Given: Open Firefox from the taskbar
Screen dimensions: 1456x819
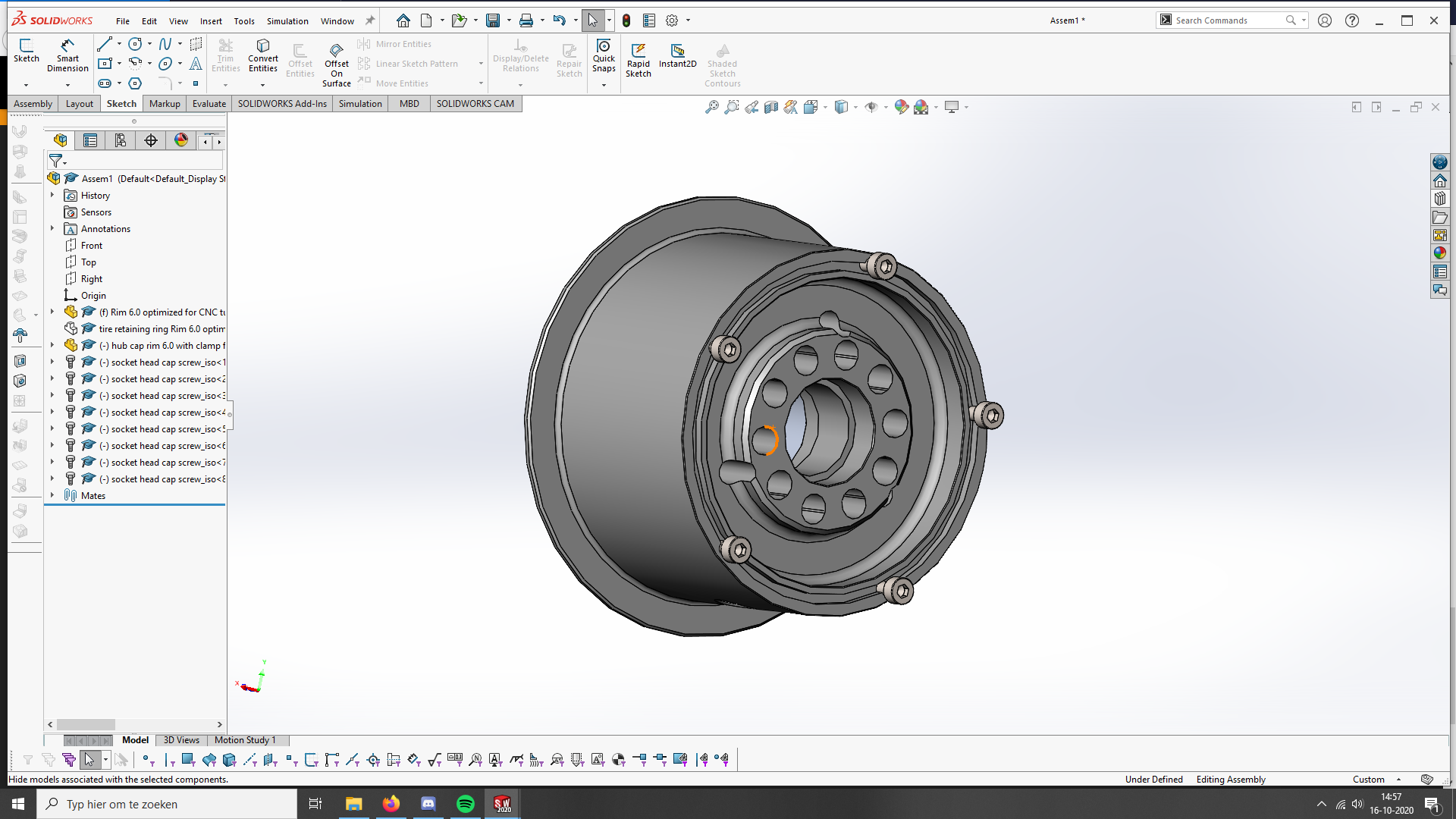Looking at the screenshot, I should tap(391, 804).
